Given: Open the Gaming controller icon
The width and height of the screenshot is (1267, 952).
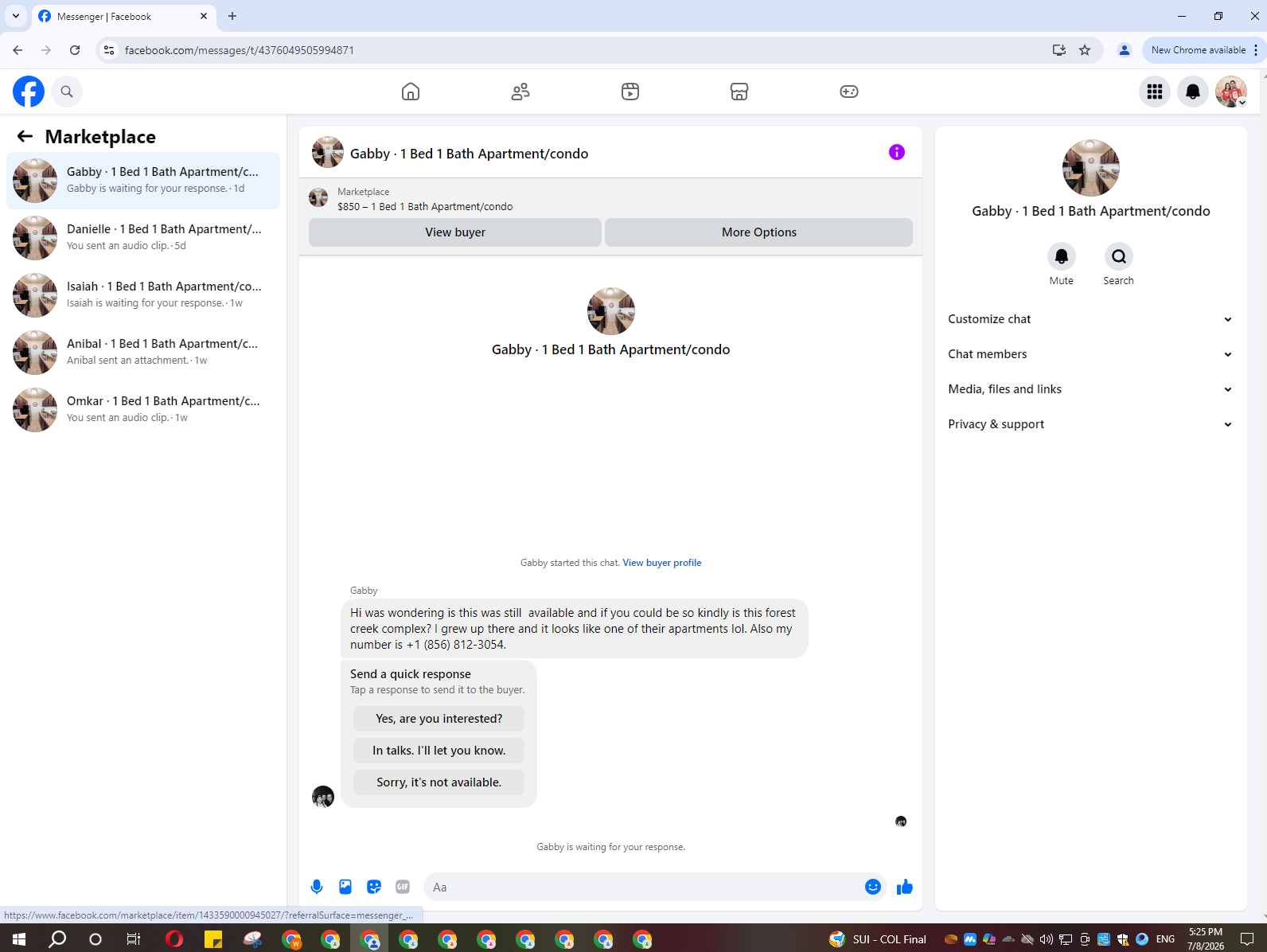Looking at the screenshot, I should 849,92.
